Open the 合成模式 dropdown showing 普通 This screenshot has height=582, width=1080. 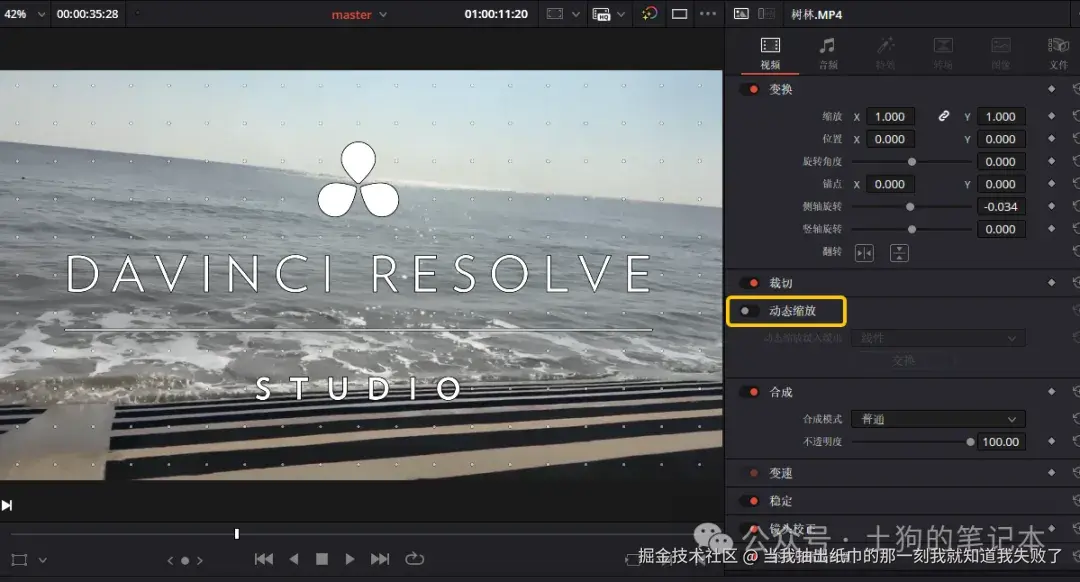[938, 419]
